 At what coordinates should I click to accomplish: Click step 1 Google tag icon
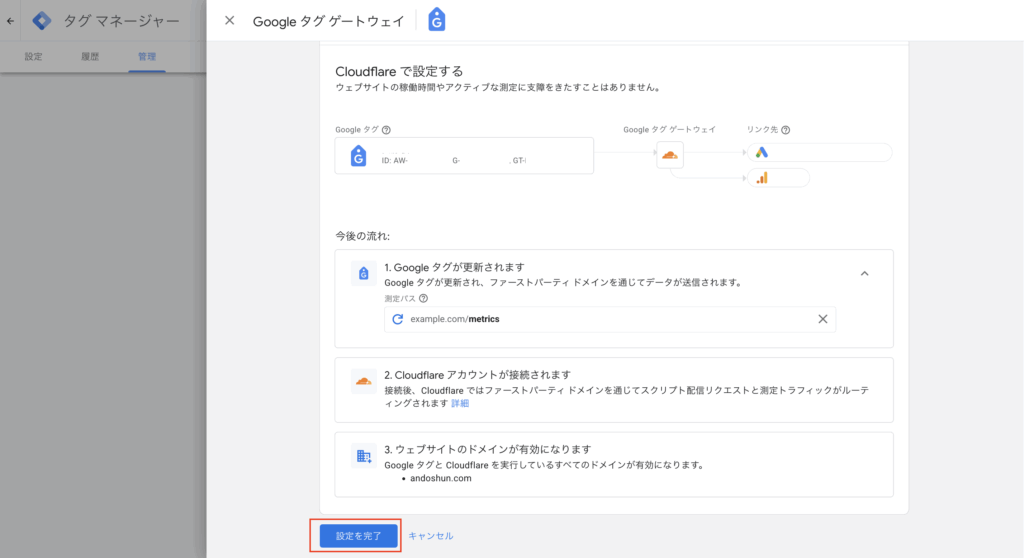(364, 273)
